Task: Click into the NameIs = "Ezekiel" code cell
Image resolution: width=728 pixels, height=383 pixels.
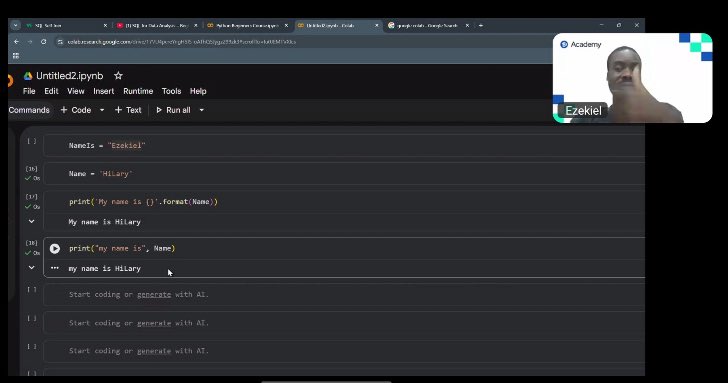Action: point(344,145)
